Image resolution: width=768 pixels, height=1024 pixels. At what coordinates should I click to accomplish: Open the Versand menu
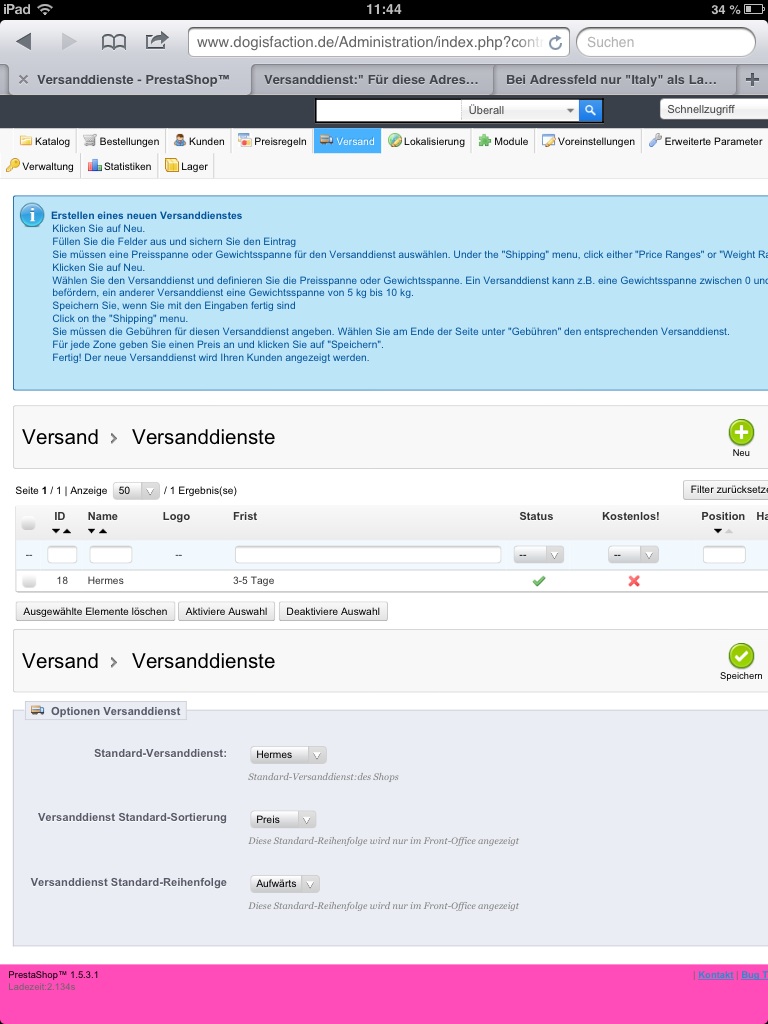pyautogui.click(x=347, y=141)
